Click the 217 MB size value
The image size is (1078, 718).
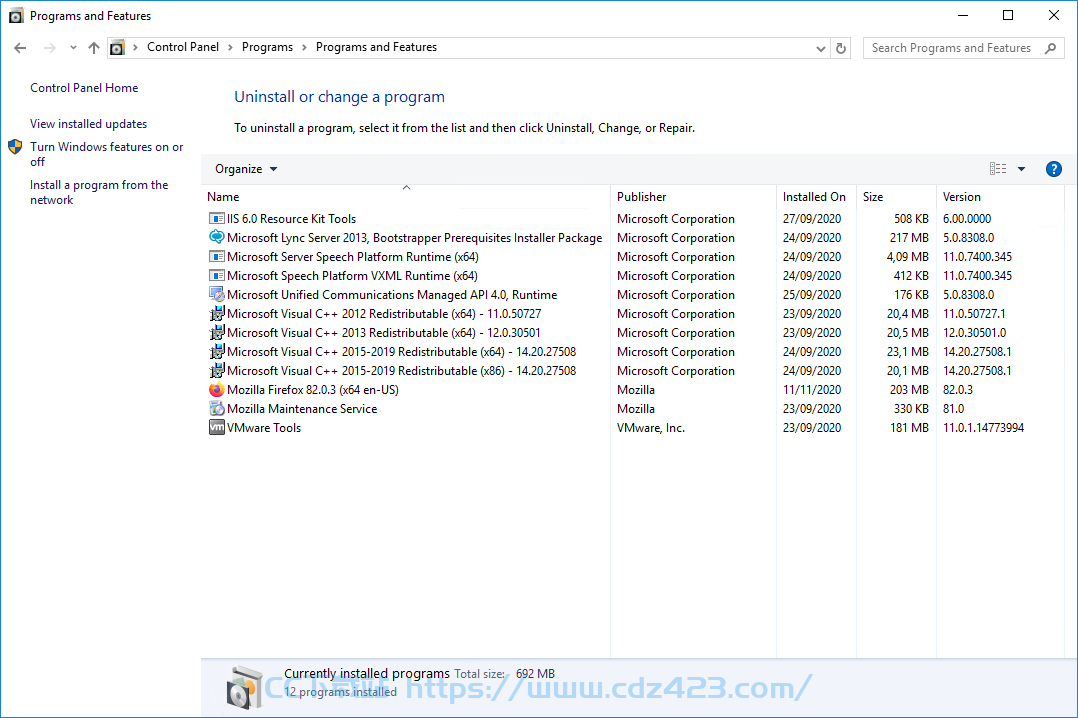coord(909,238)
